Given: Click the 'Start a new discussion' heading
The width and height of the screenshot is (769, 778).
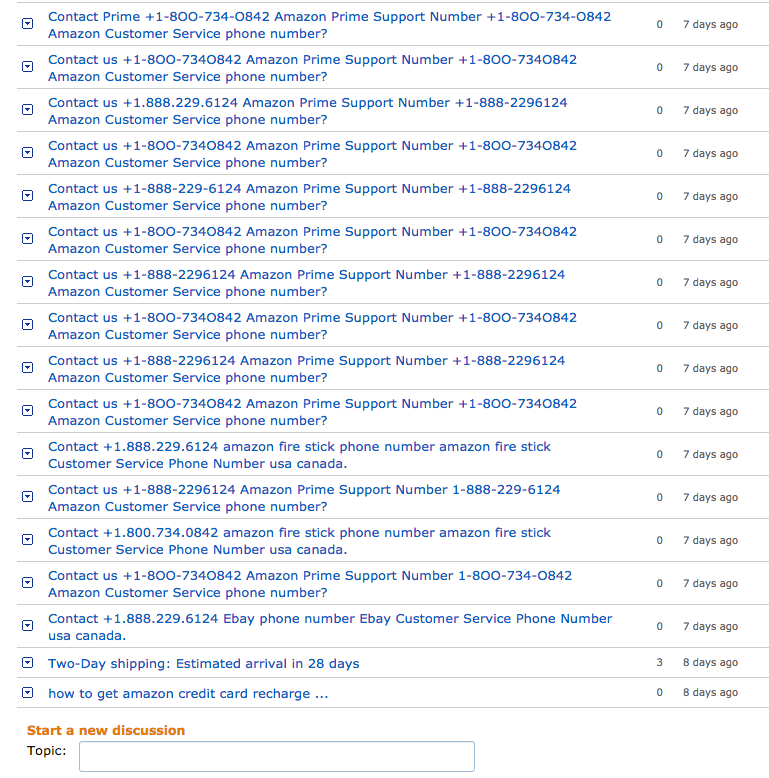Looking at the screenshot, I should click(x=106, y=730).
